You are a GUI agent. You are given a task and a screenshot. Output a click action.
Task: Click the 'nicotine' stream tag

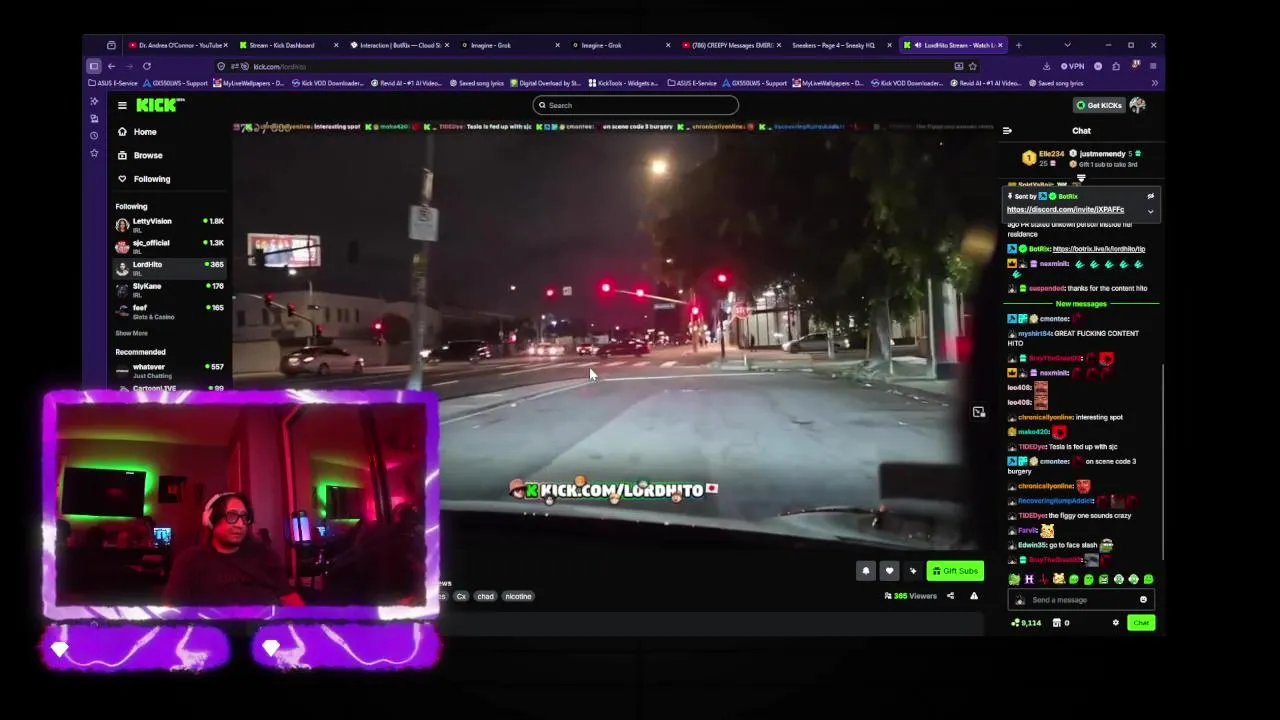point(518,596)
